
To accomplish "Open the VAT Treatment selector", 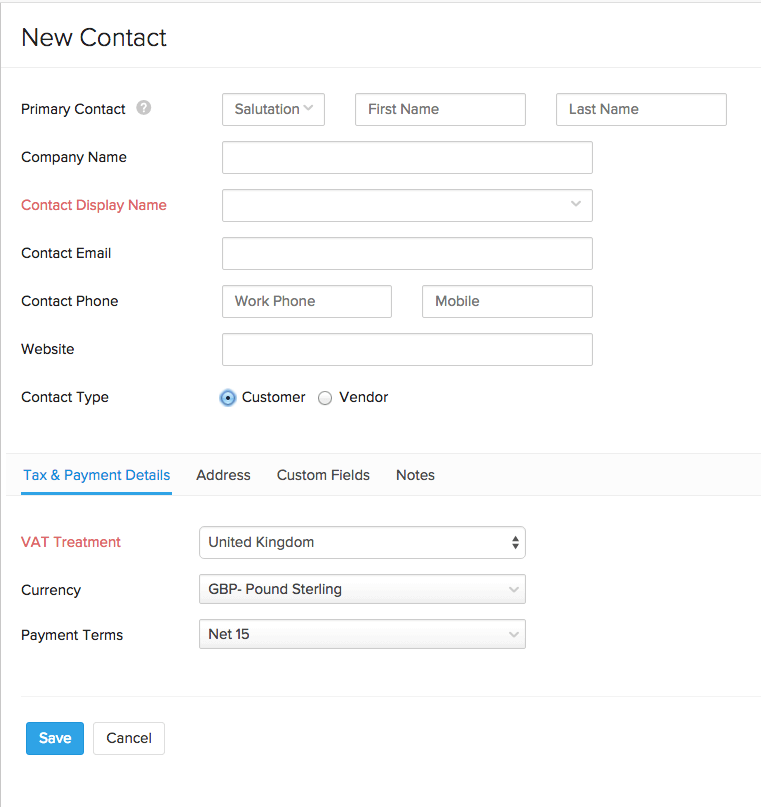I will pyautogui.click(x=362, y=542).
